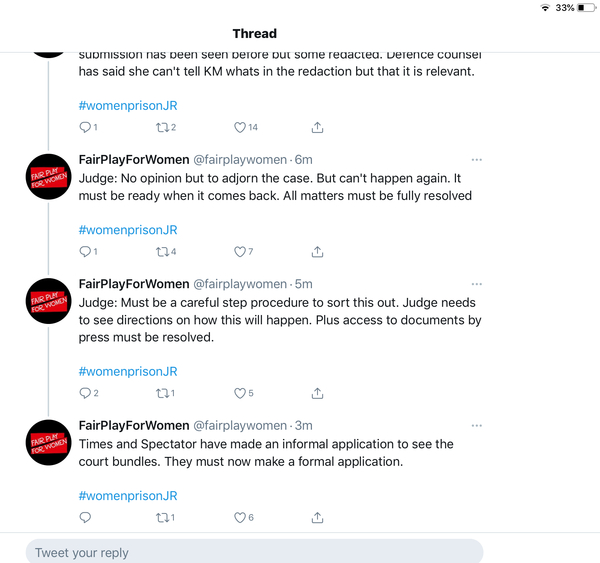Open more options on the 5m tweet
Screen dimensions: 600x563
[x=477, y=284]
